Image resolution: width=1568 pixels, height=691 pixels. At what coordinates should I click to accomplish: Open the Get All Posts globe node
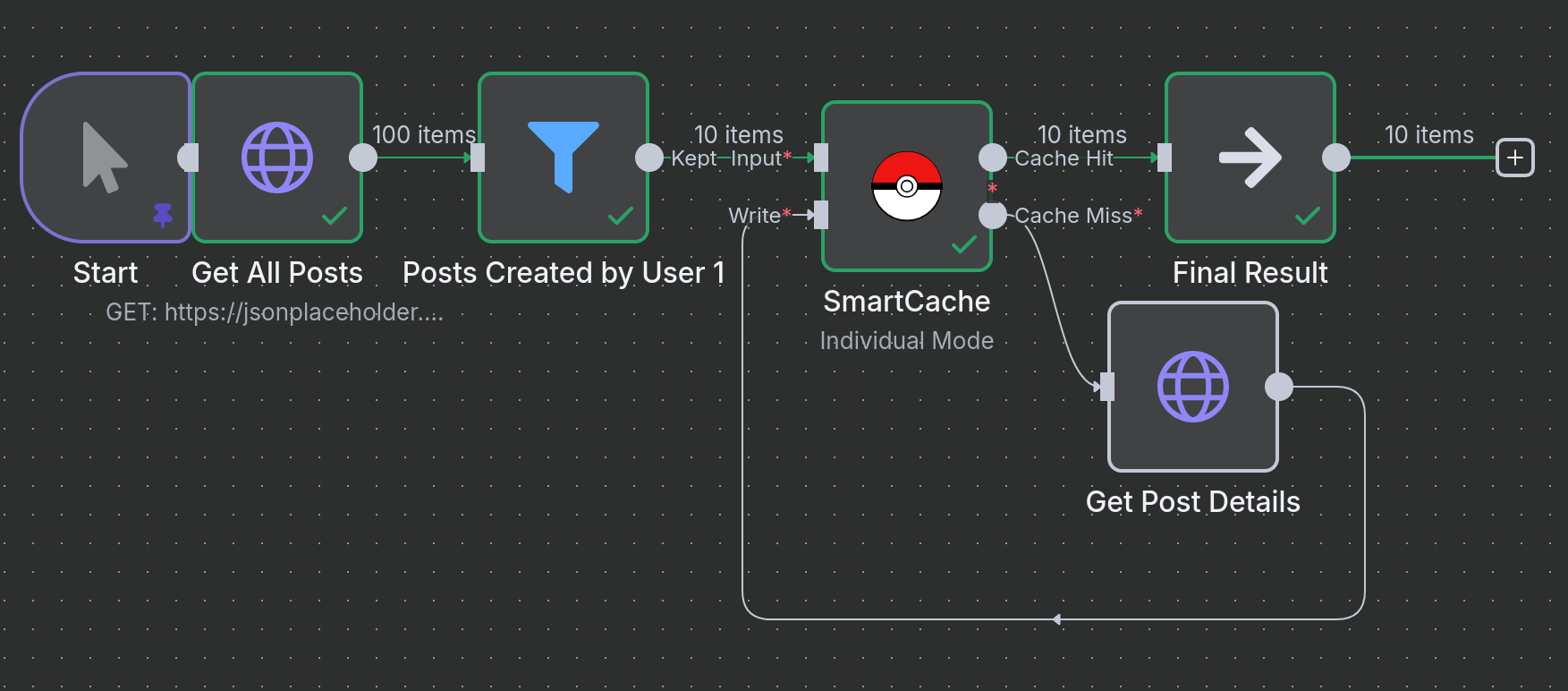pos(277,158)
